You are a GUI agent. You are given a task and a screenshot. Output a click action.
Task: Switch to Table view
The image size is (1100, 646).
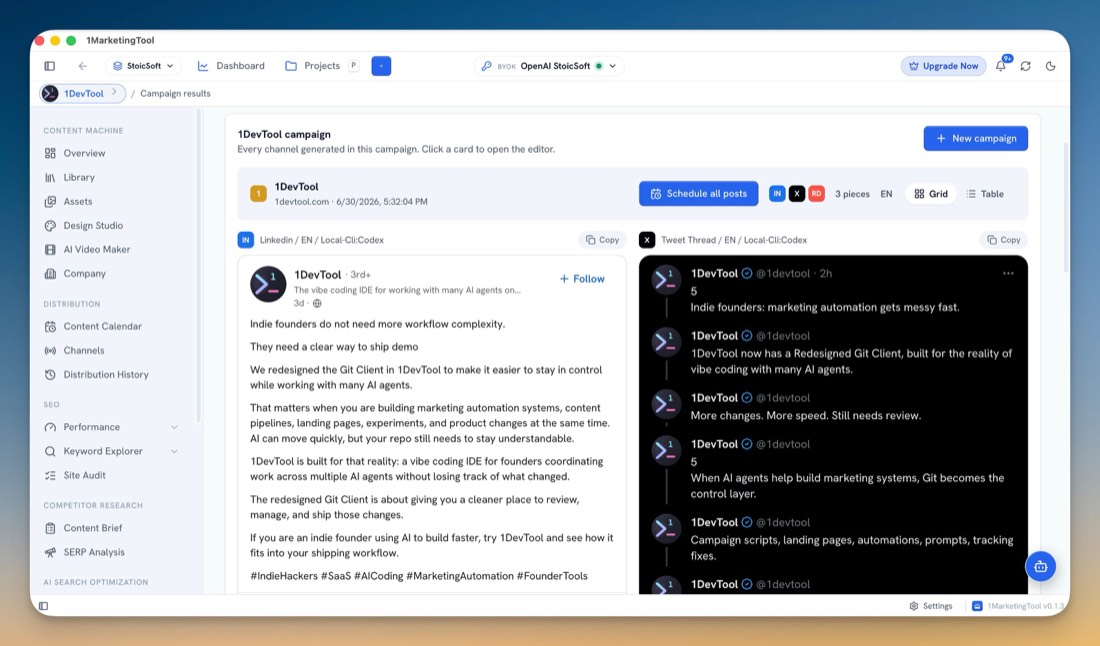point(985,194)
